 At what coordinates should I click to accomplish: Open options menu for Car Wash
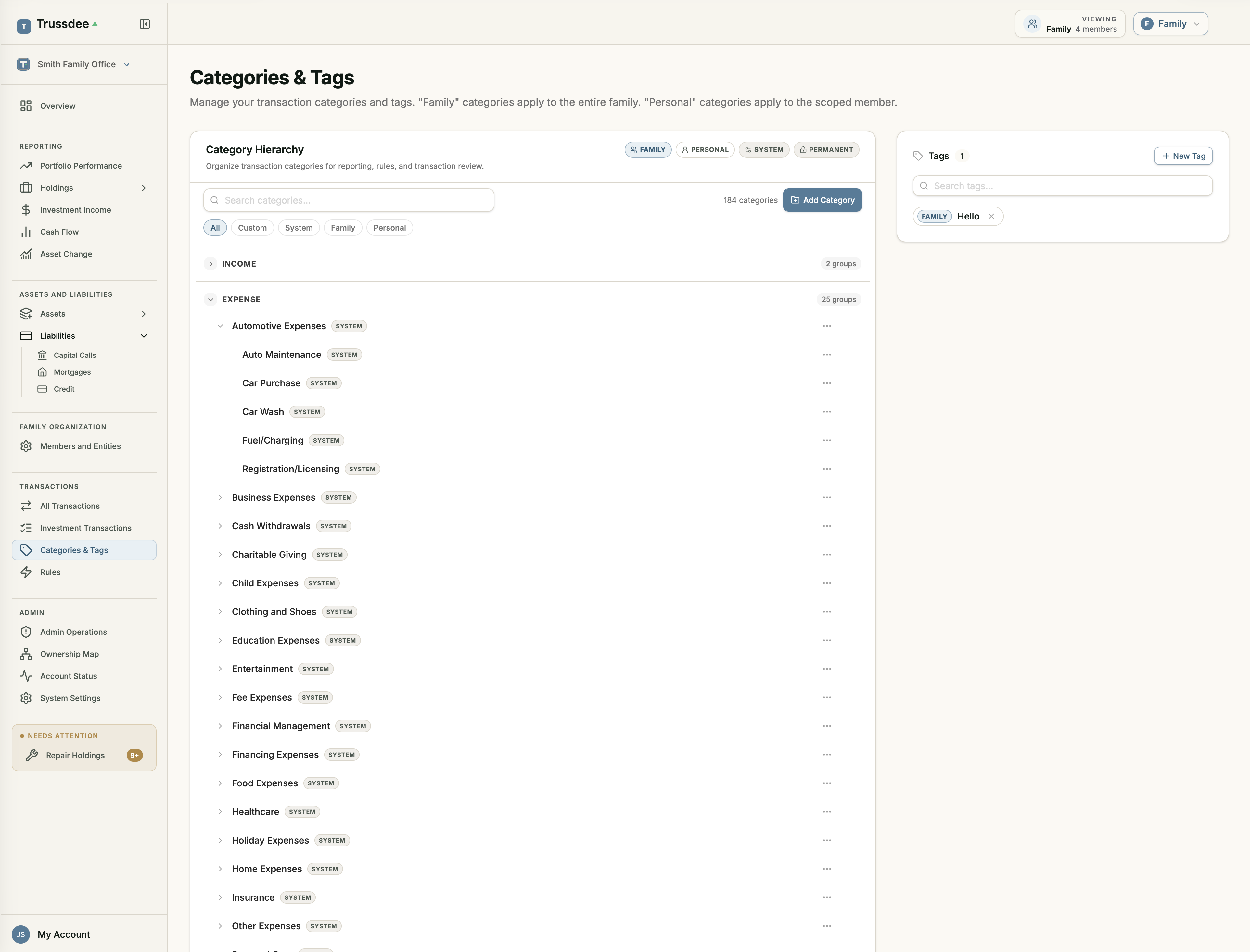(826, 412)
